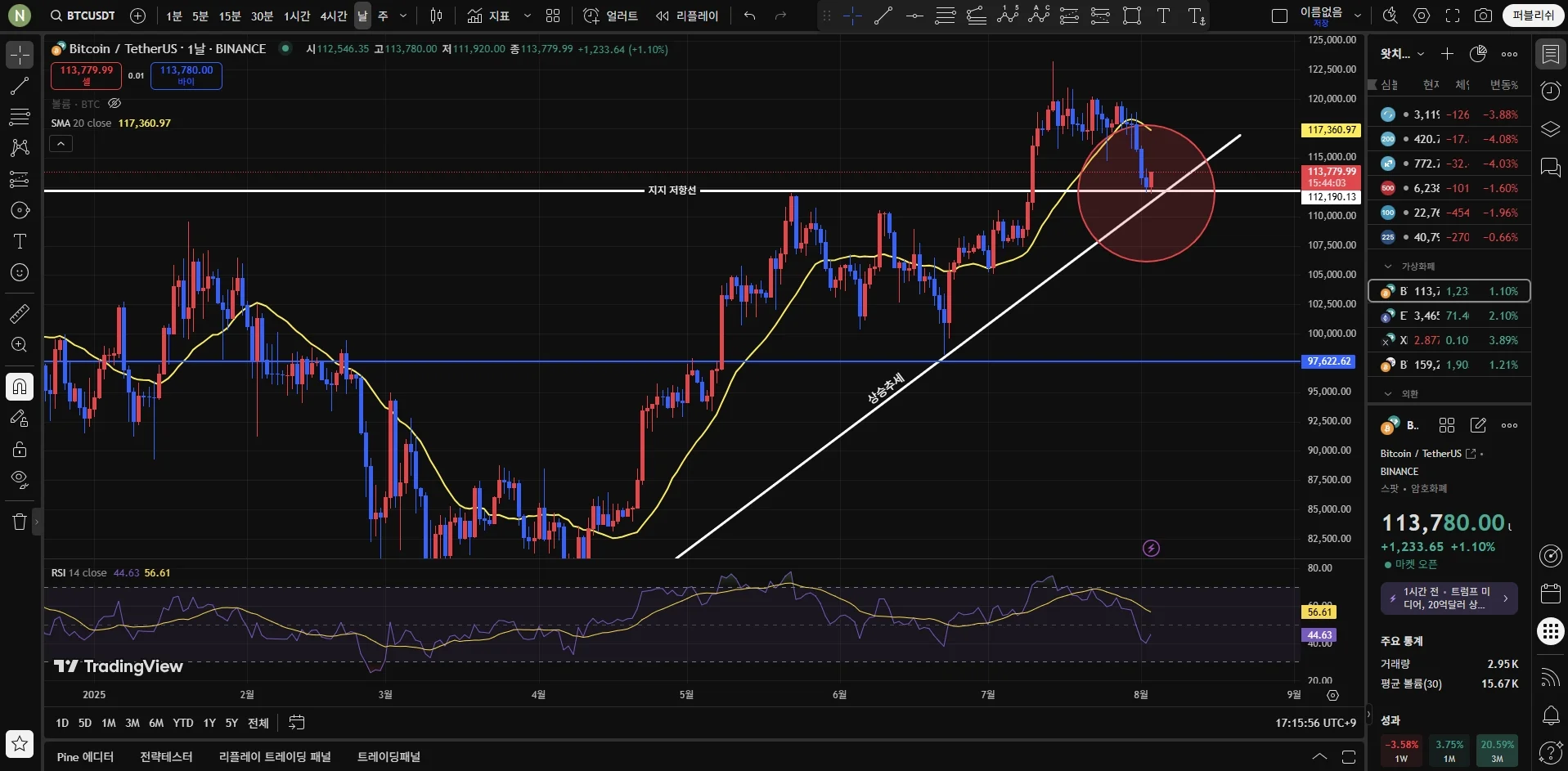
Task: Collapse the chart indicator legend
Action: coord(61,144)
